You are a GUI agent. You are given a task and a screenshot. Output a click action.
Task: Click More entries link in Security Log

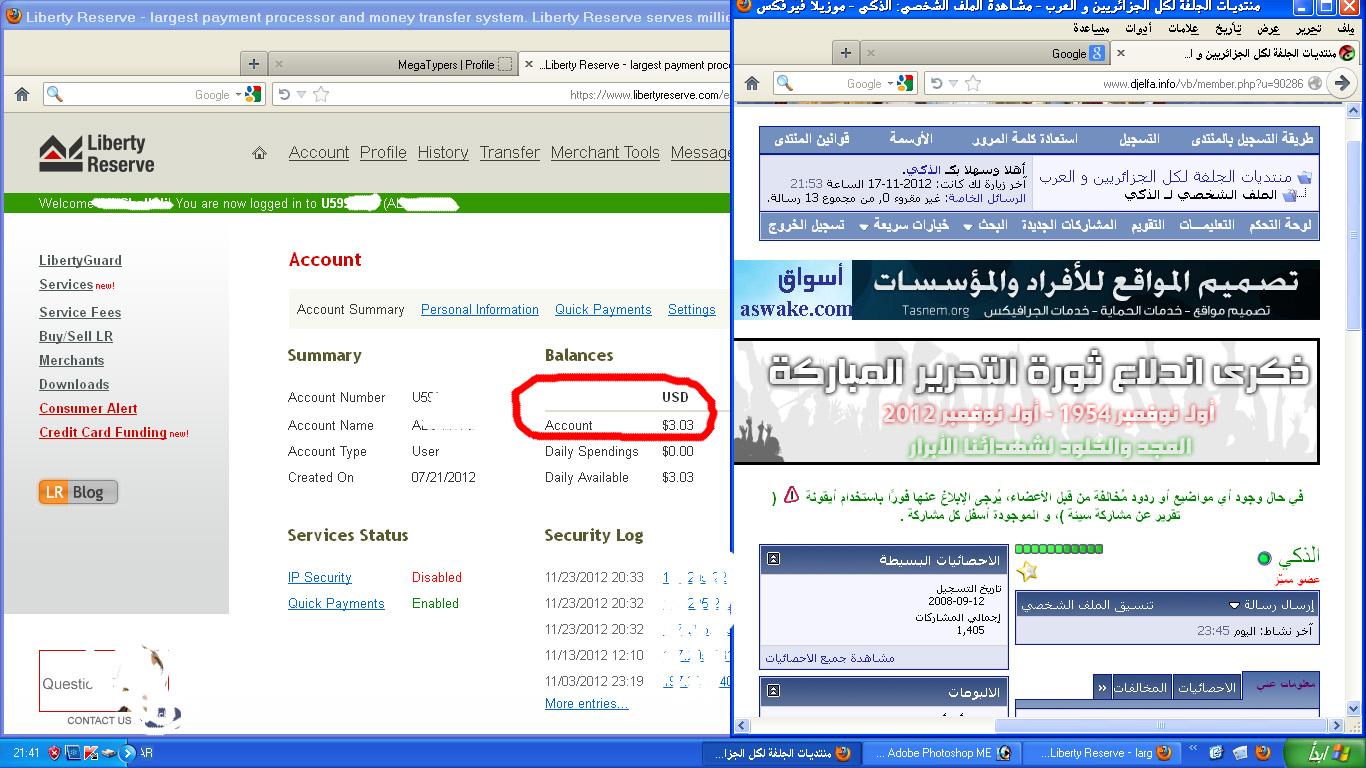coord(587,703)
